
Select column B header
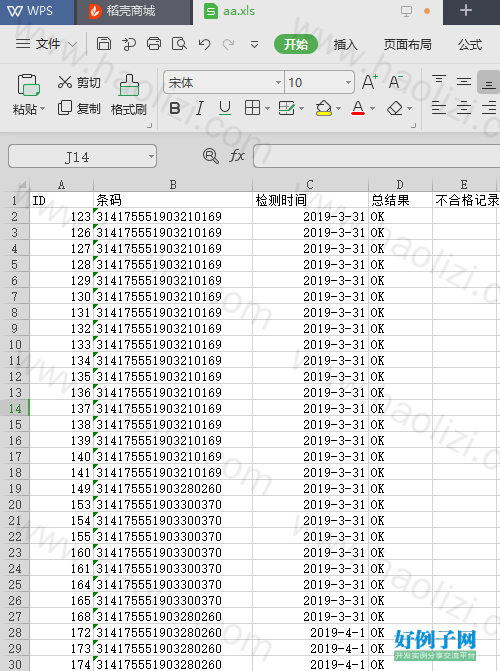point(173,184)
